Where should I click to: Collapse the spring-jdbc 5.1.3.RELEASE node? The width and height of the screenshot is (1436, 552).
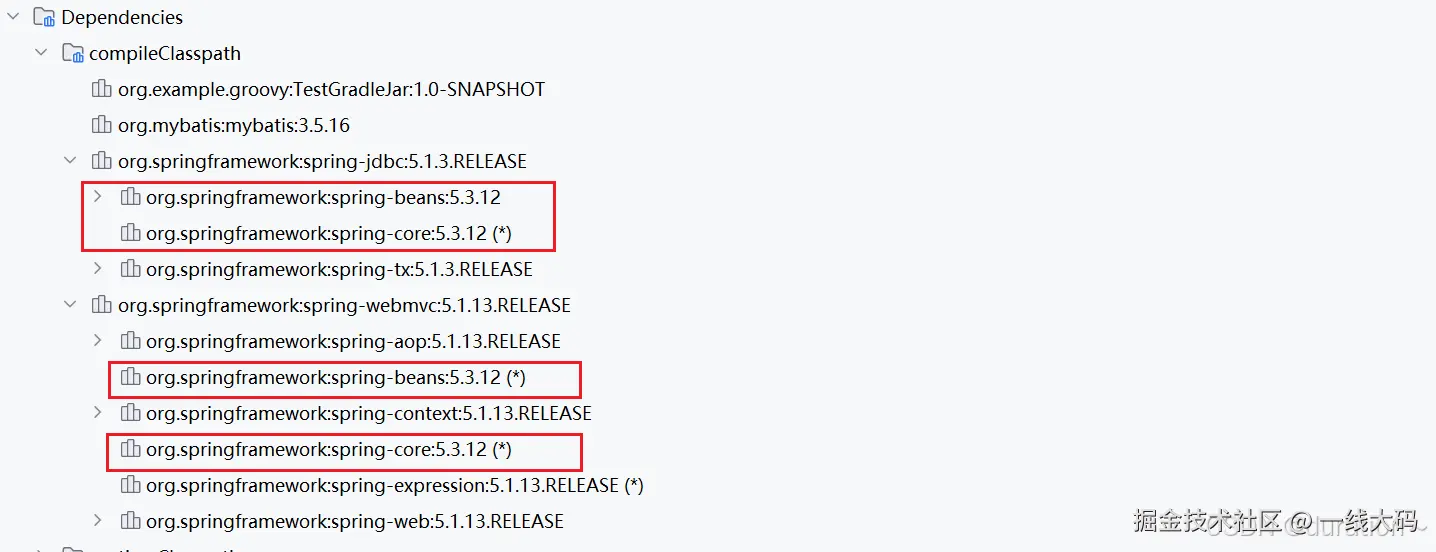(70, 161)
